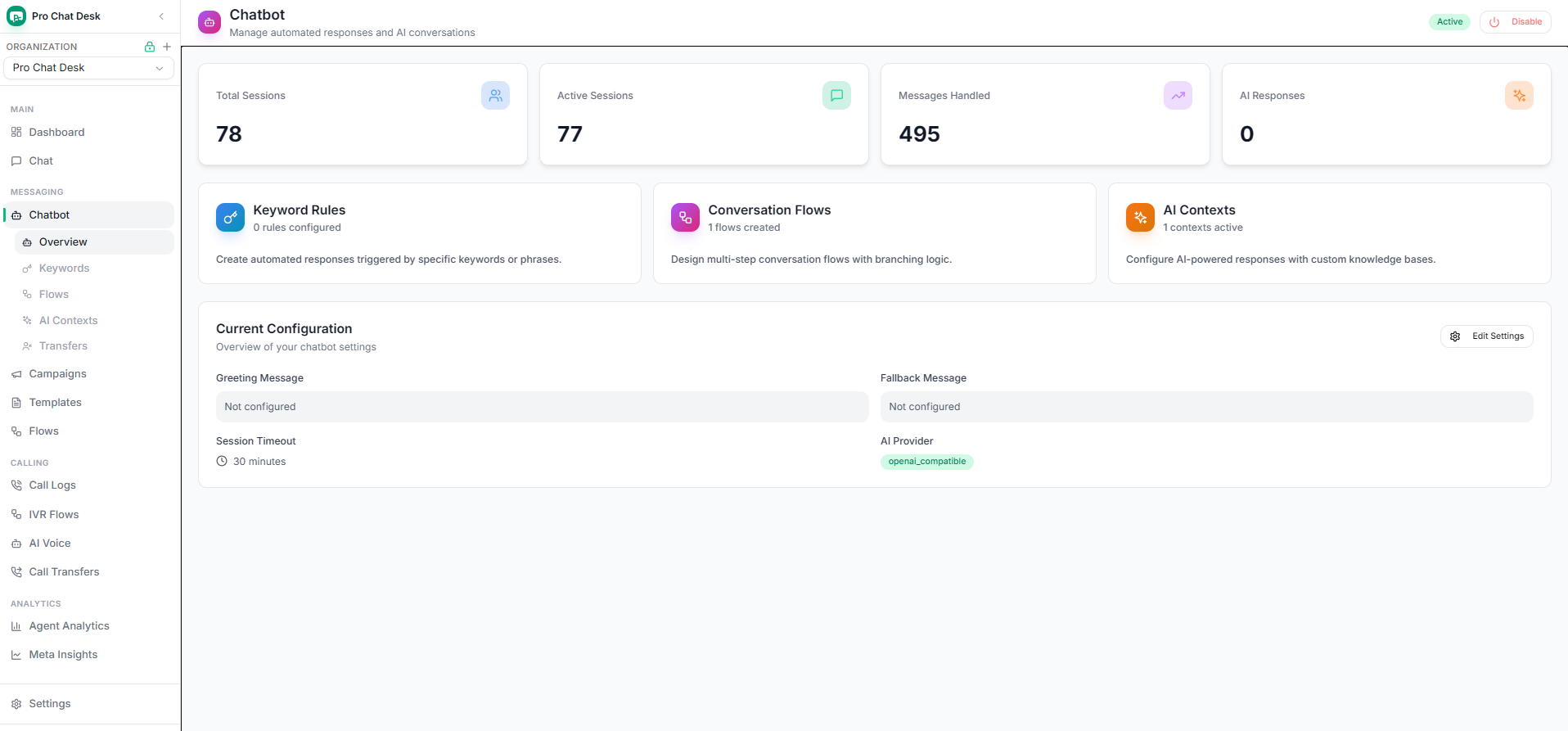The height and width of the screenshot is (731, 1568).
Task: Open the Pro Chat Desk organization dropdown
Action: point(88,68)
